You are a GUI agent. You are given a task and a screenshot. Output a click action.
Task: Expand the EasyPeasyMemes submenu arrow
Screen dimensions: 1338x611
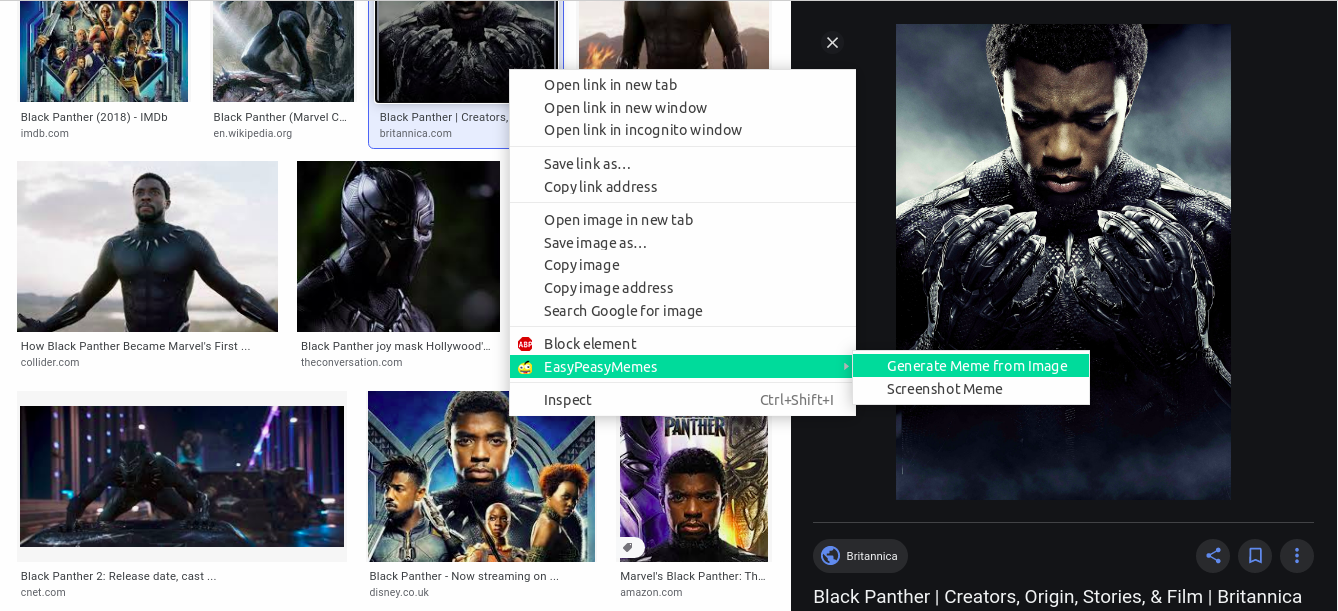846,367
